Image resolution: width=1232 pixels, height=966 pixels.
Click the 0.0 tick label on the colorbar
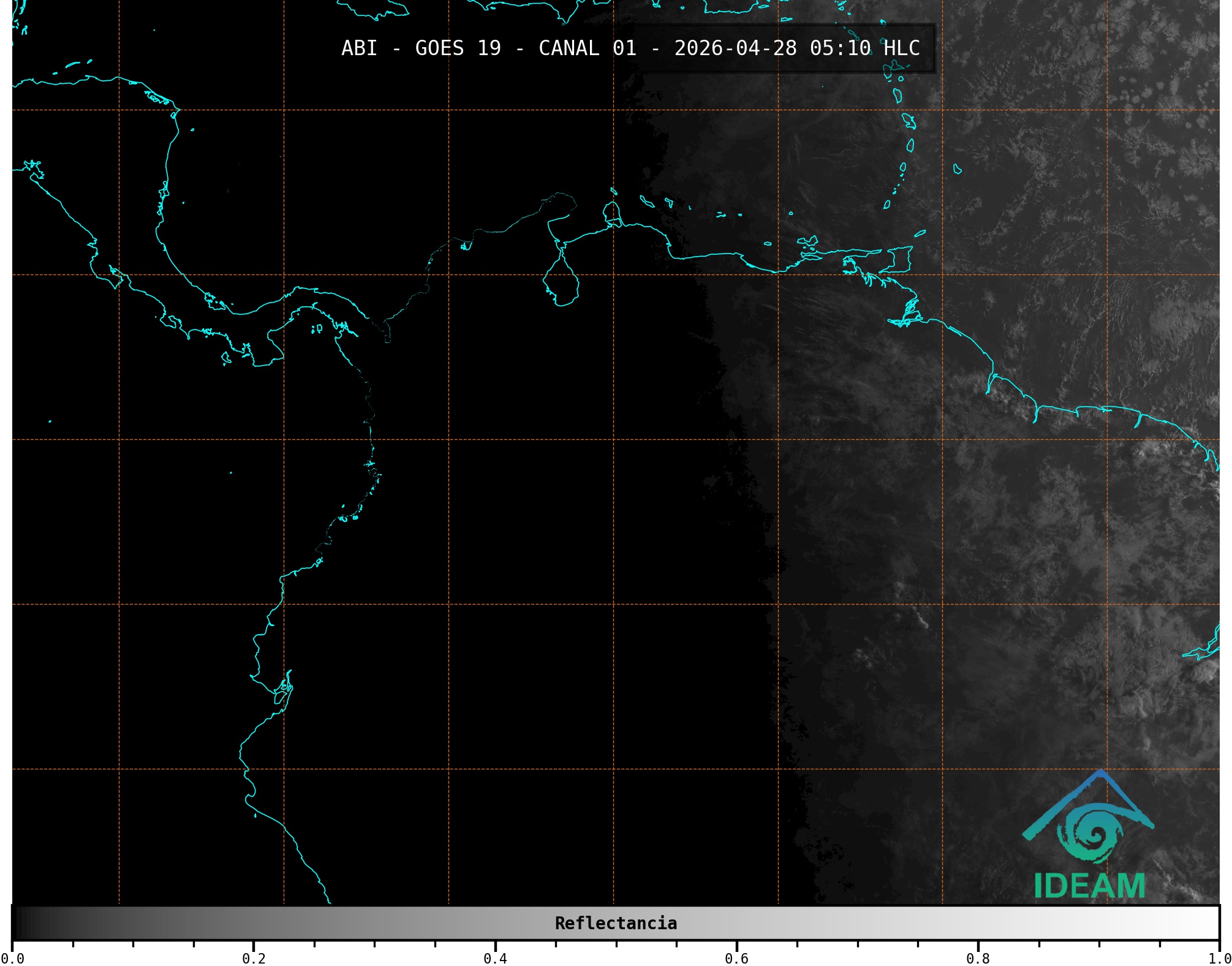coord(13,959)
